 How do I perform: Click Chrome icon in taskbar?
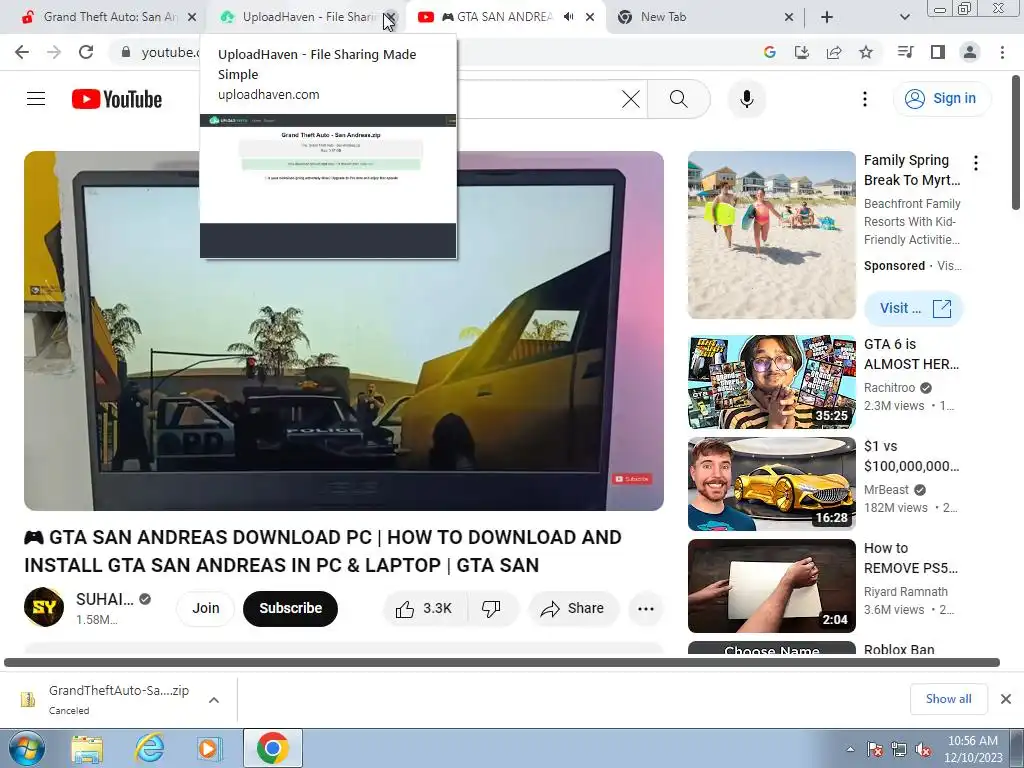(x=273, y=748)
